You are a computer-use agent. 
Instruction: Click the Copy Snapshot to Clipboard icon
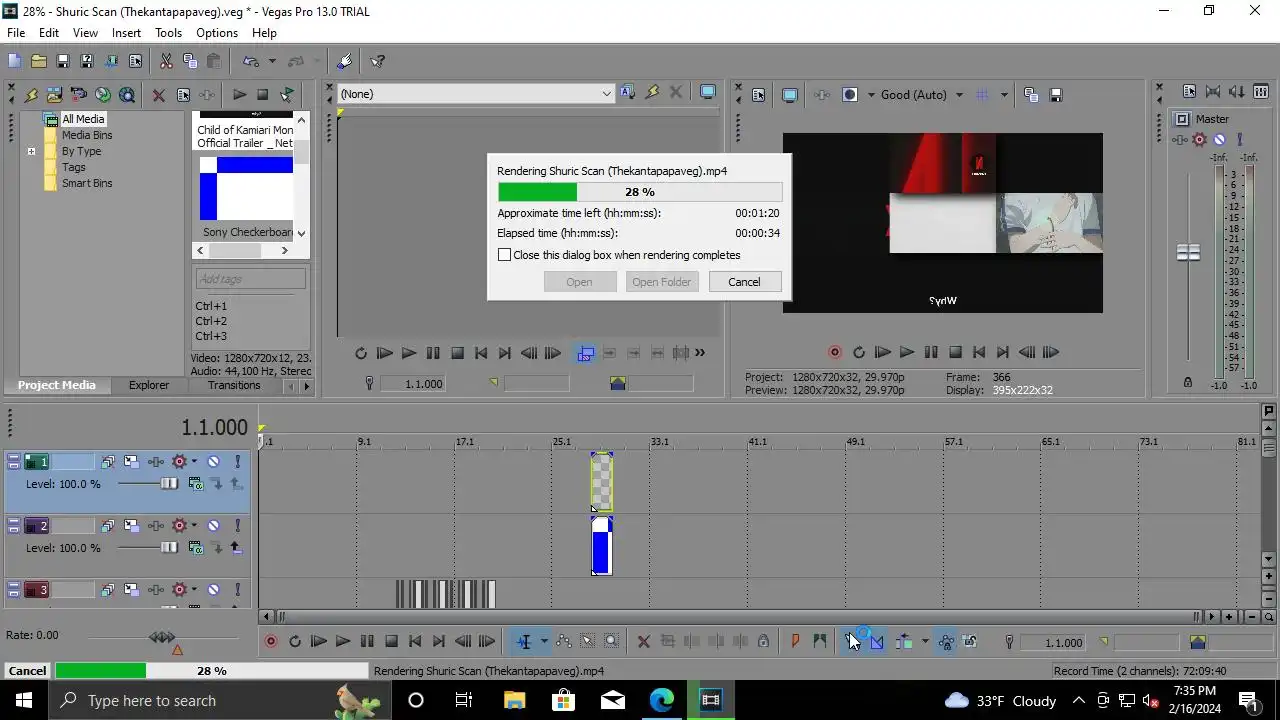point(1031,95)
